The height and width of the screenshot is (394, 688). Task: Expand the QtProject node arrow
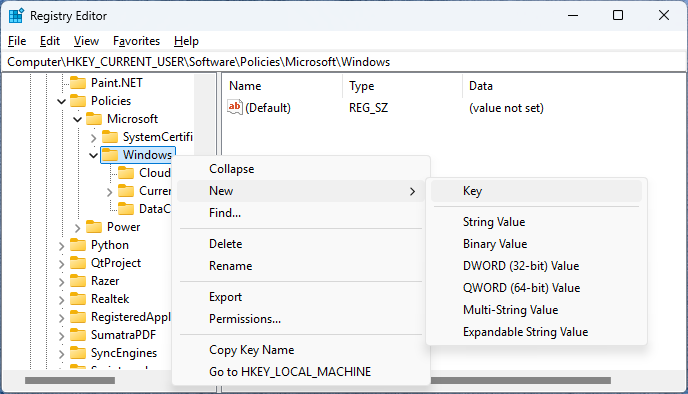(x=61, y=264)
